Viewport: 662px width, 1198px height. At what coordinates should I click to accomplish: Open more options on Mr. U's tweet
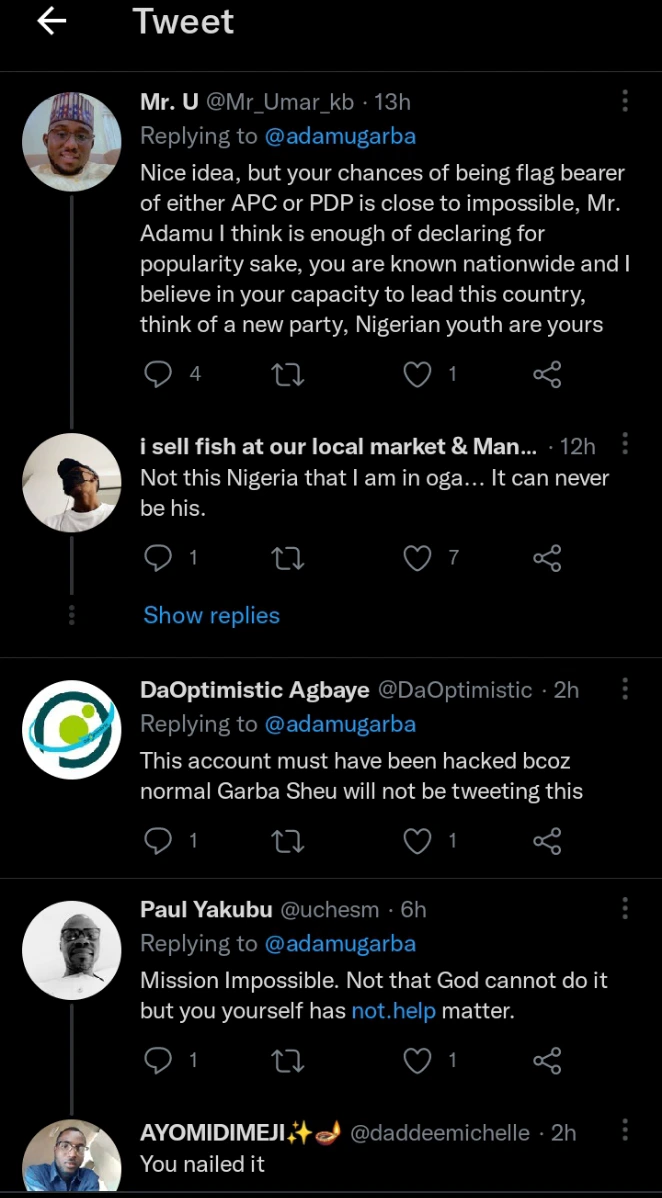625,102
